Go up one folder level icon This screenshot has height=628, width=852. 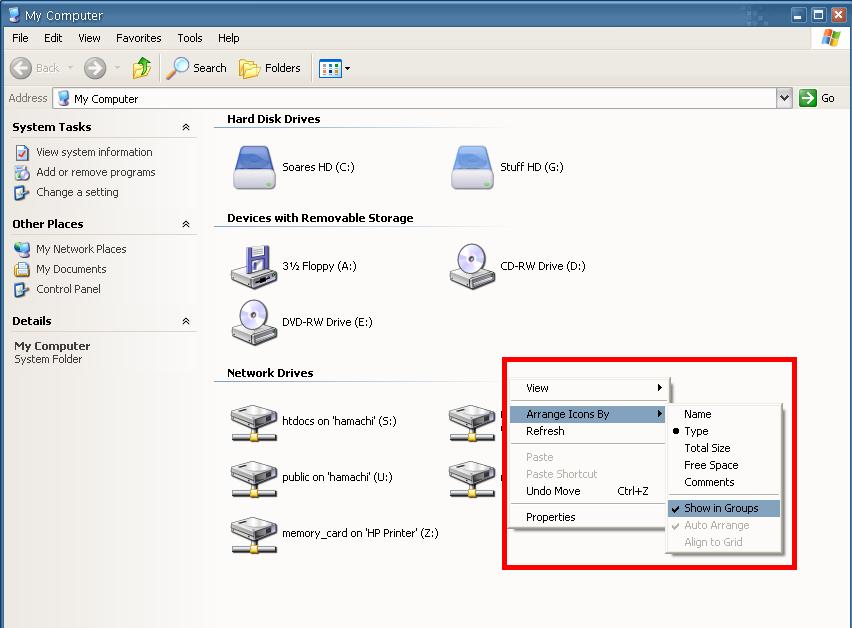(141, 68)
